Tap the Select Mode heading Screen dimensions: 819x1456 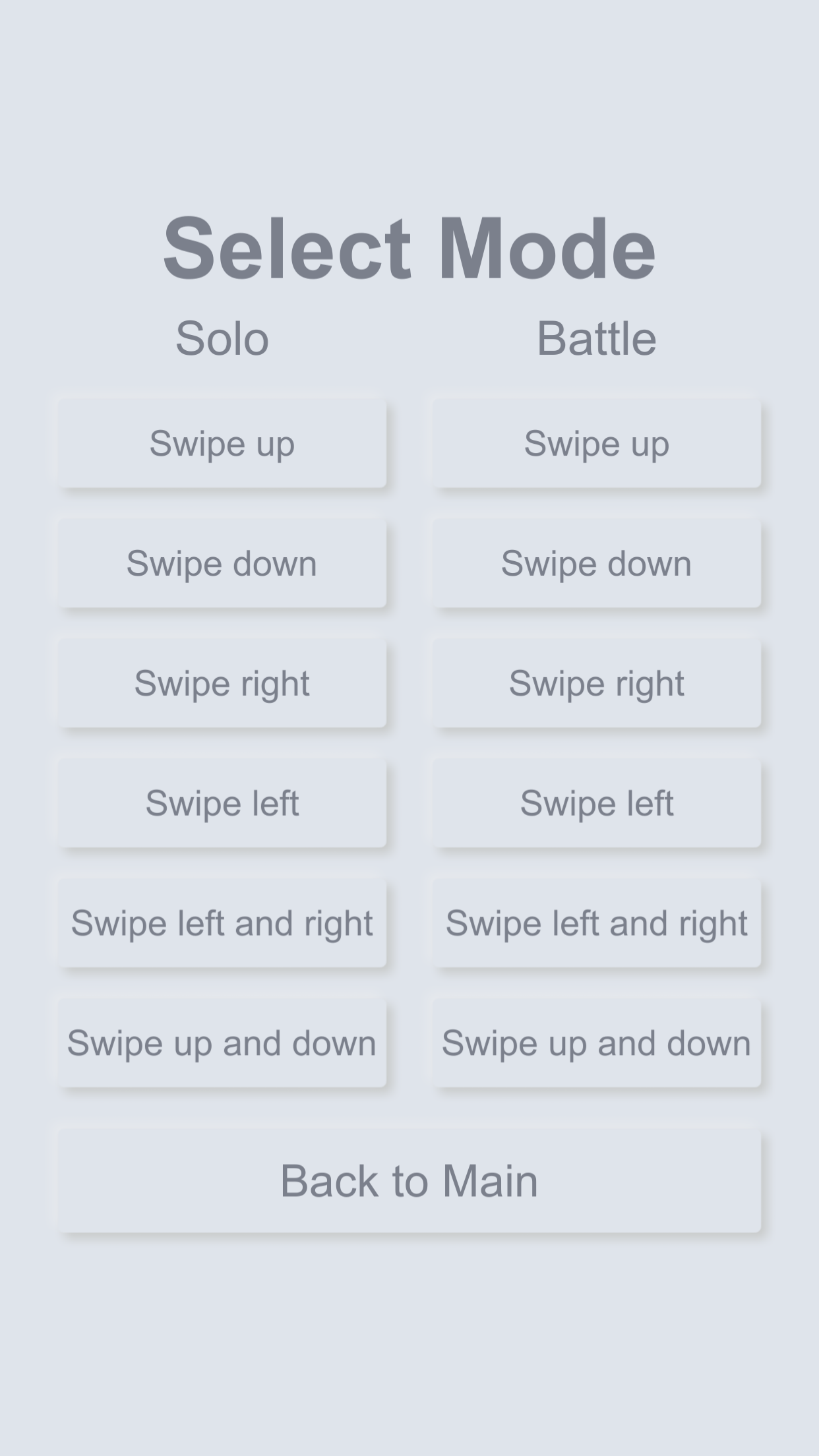point(409,249)
